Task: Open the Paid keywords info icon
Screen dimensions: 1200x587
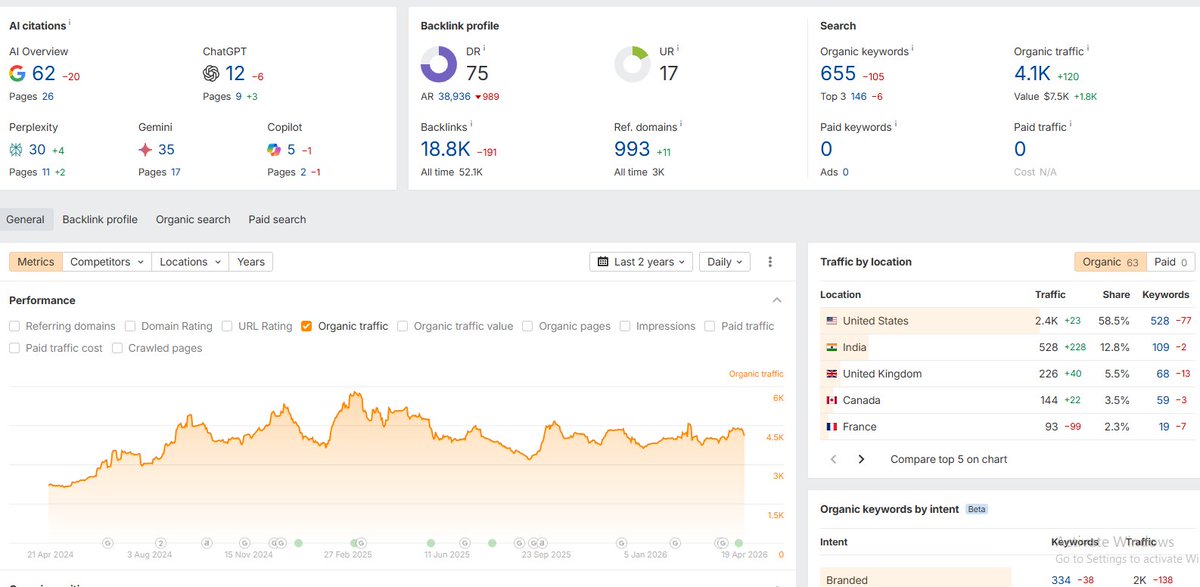Action: pyautogui.click(x=896, y=125)
